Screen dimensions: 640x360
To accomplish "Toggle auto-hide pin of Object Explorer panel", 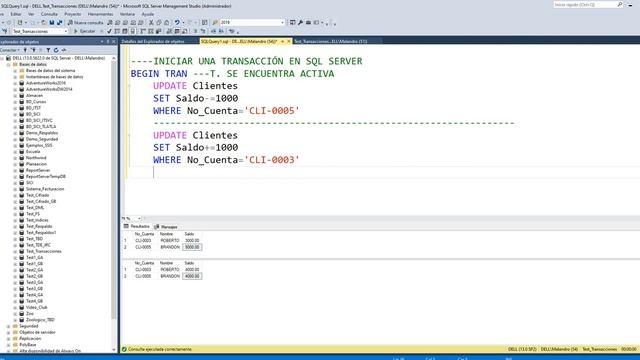I will (x=108, y=41).
